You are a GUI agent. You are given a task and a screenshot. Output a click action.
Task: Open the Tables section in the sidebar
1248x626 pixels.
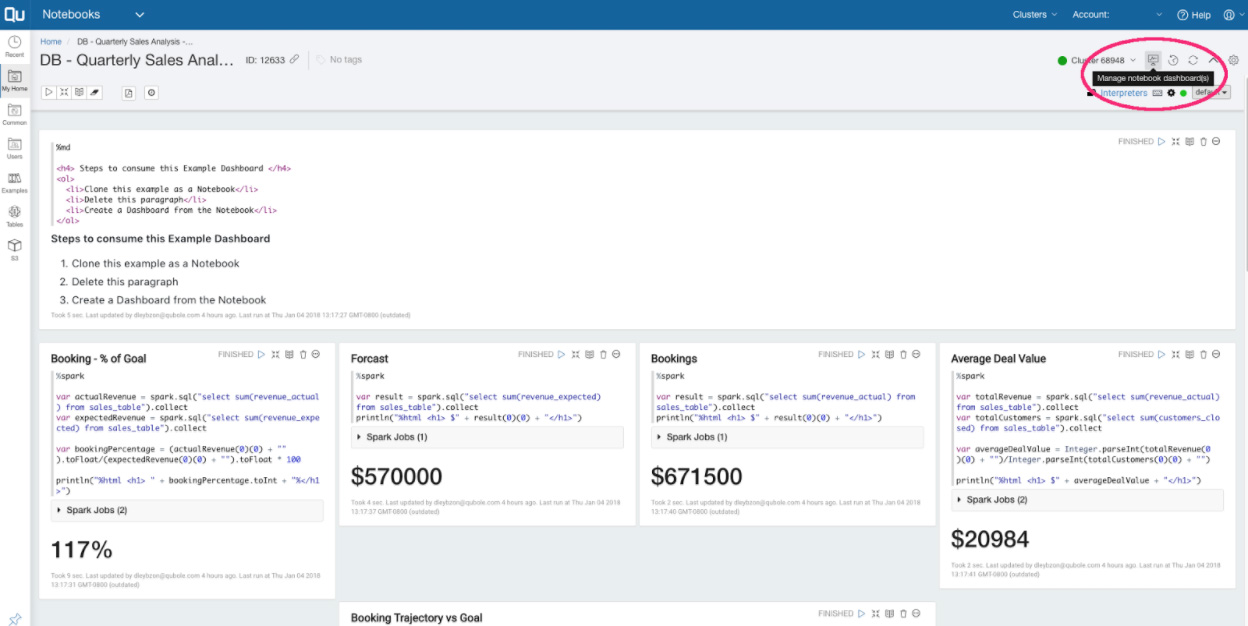tap(14, 213)
